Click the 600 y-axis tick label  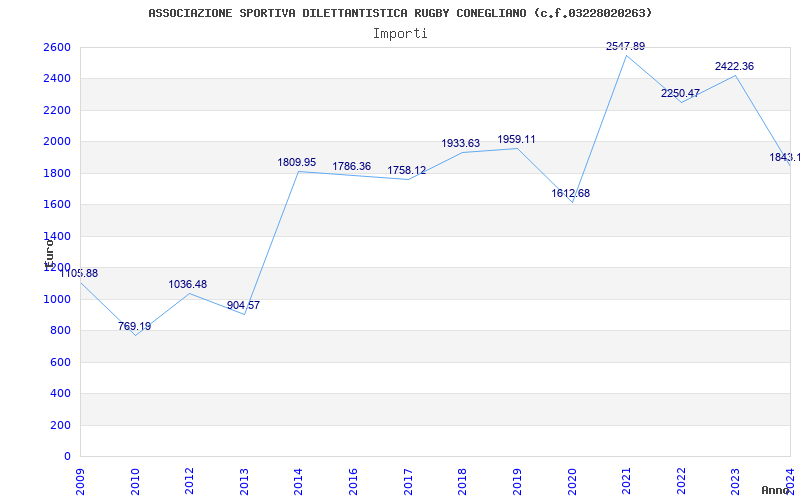pos(60,362)
